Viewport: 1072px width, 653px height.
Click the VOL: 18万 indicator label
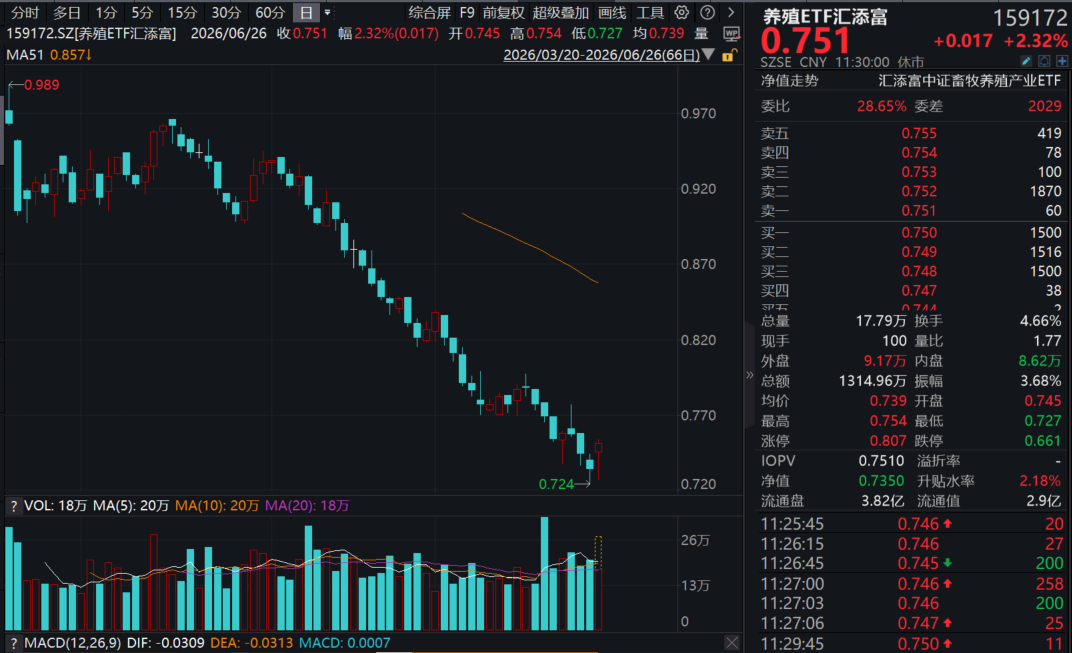pos(55,506)
